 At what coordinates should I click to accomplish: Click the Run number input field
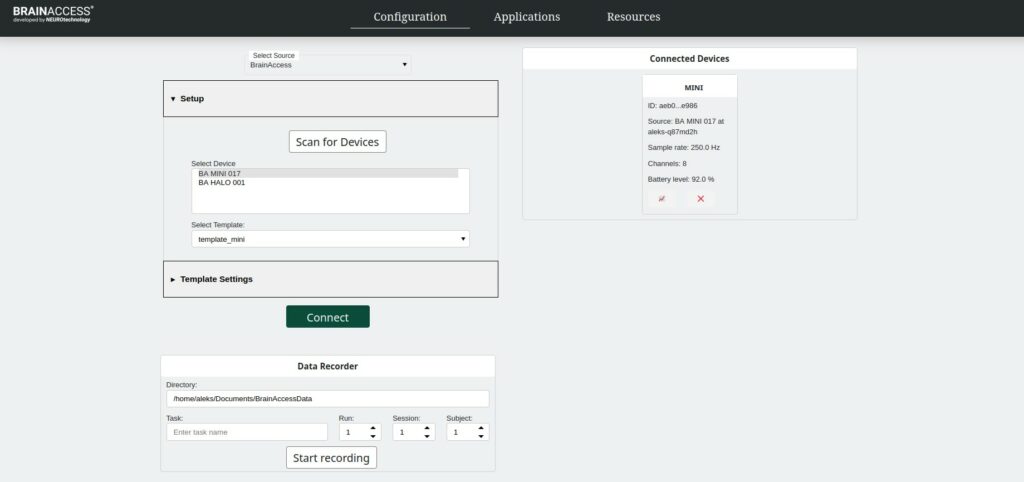click(360, 432)
